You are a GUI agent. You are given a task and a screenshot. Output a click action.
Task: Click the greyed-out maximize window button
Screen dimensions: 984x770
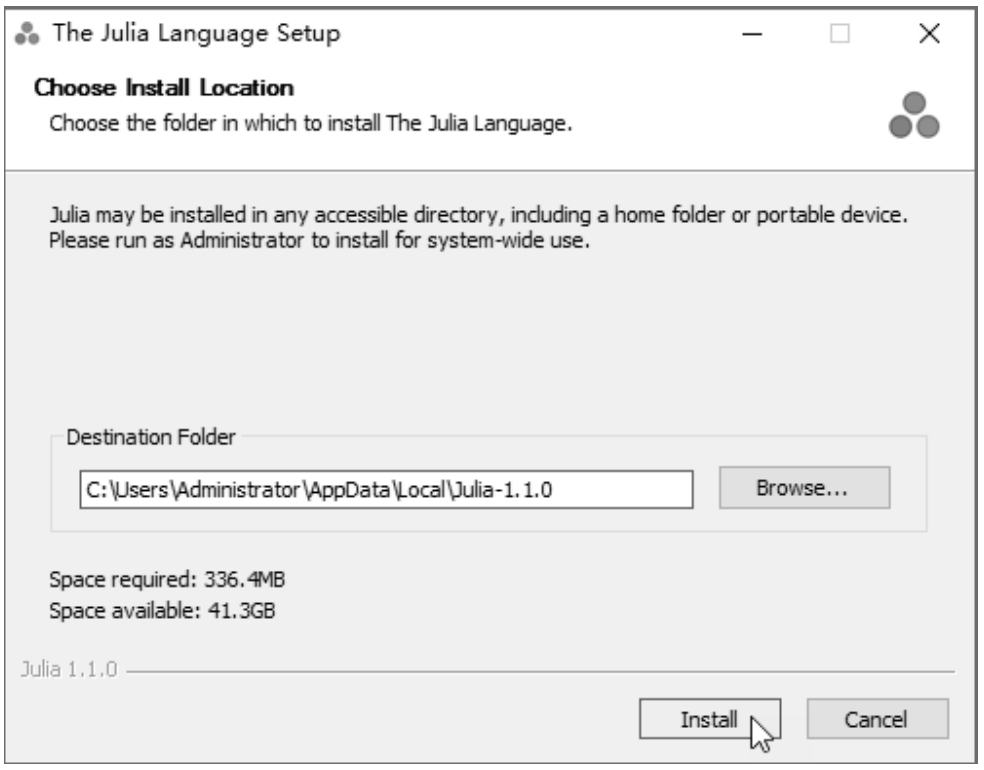[x=840, y=33]
